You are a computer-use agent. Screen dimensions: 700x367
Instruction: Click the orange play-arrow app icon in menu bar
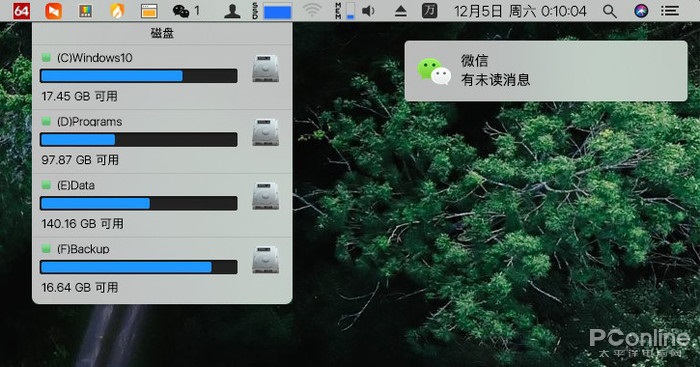[x=54, y=11]
